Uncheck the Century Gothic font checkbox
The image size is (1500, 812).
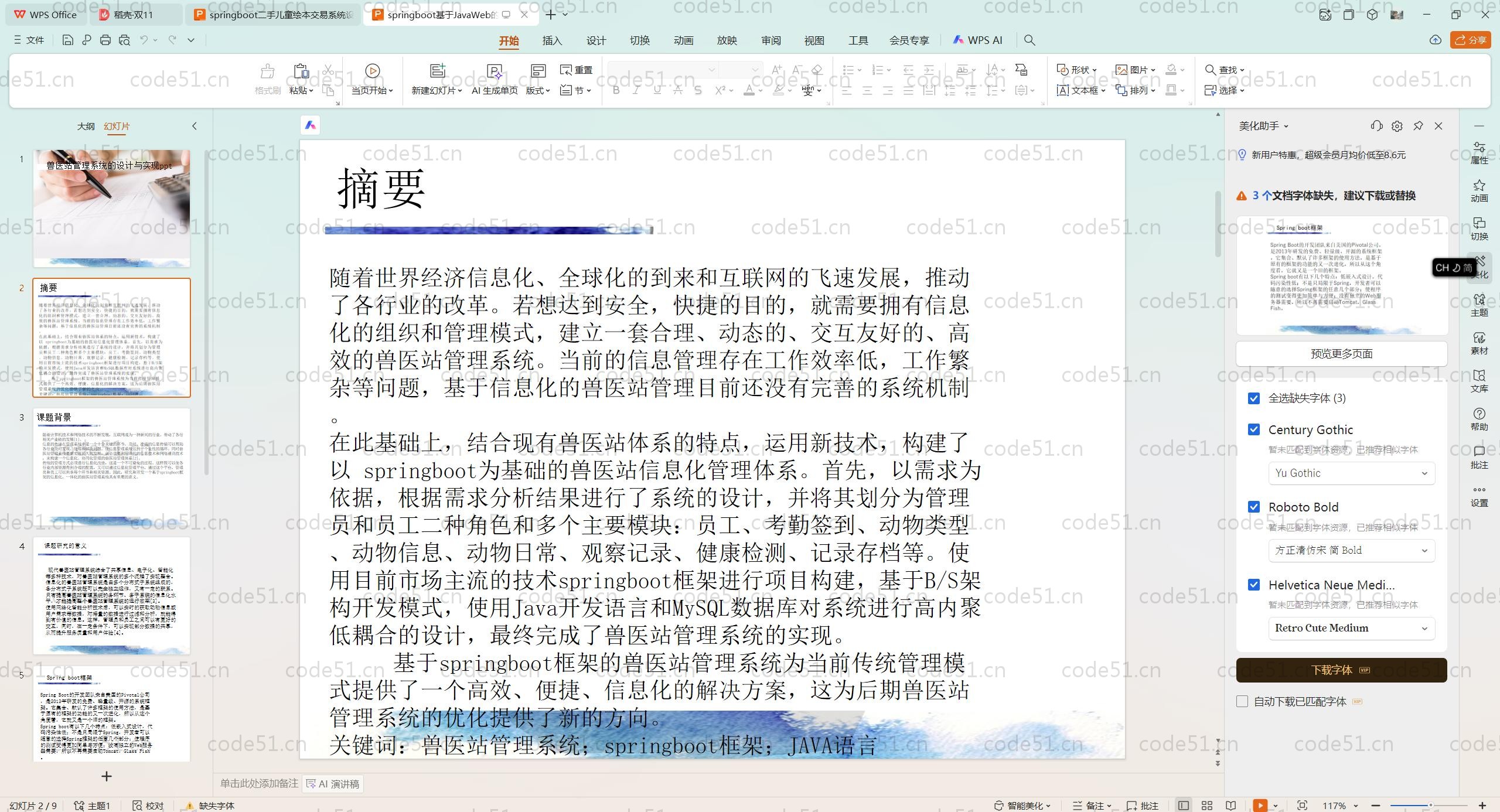[x=1254, y=429]
